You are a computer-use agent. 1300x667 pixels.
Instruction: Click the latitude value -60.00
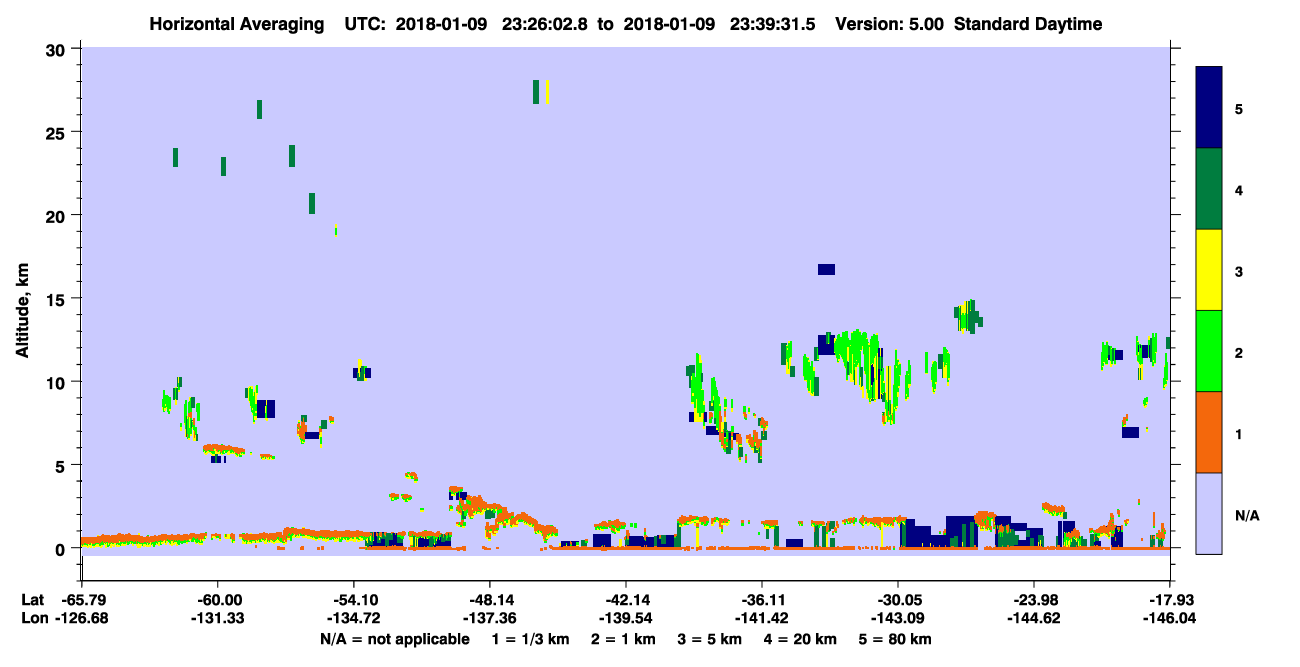click(x=217, y=600)
